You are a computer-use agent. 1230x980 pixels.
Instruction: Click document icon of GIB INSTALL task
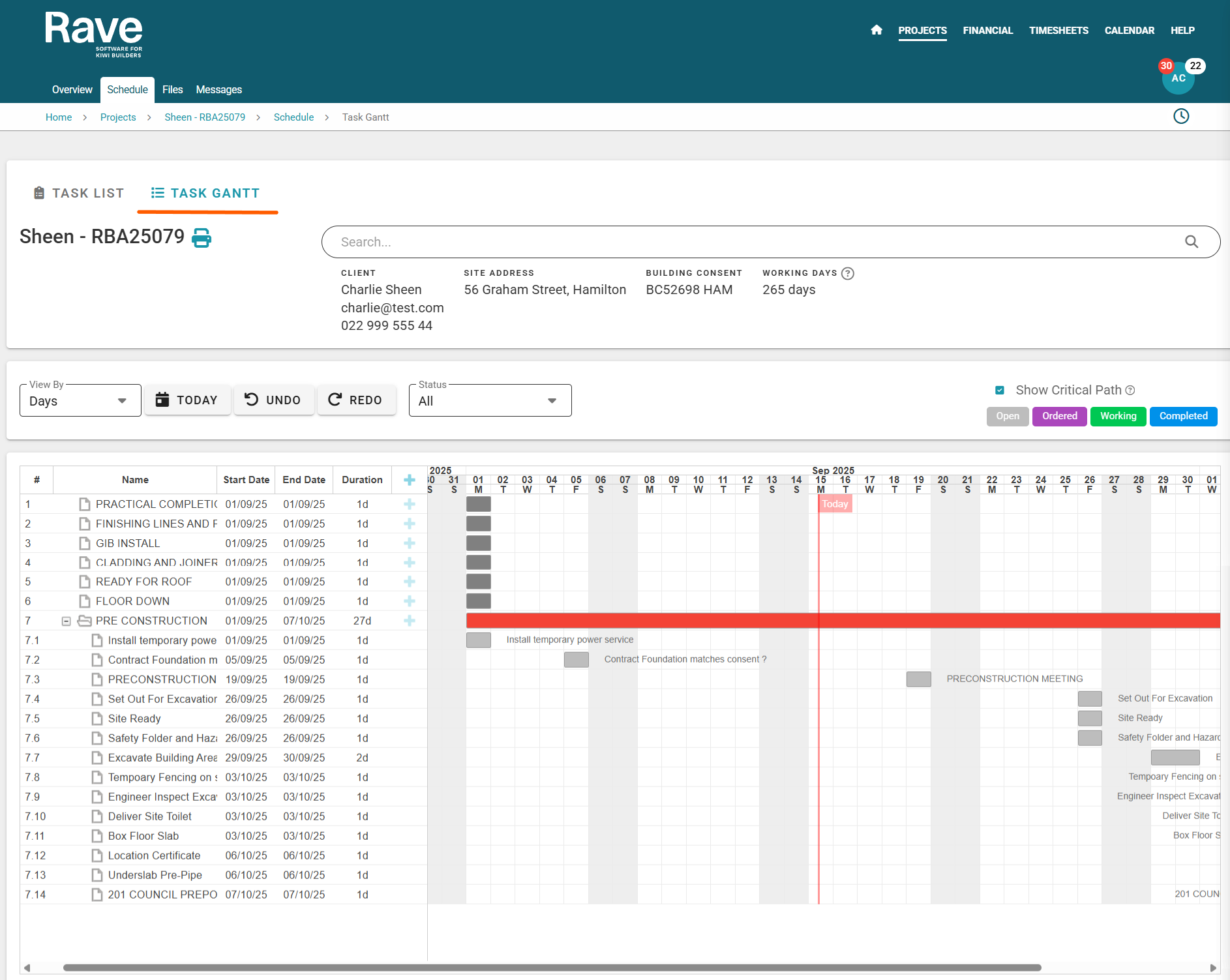[85, 543]
